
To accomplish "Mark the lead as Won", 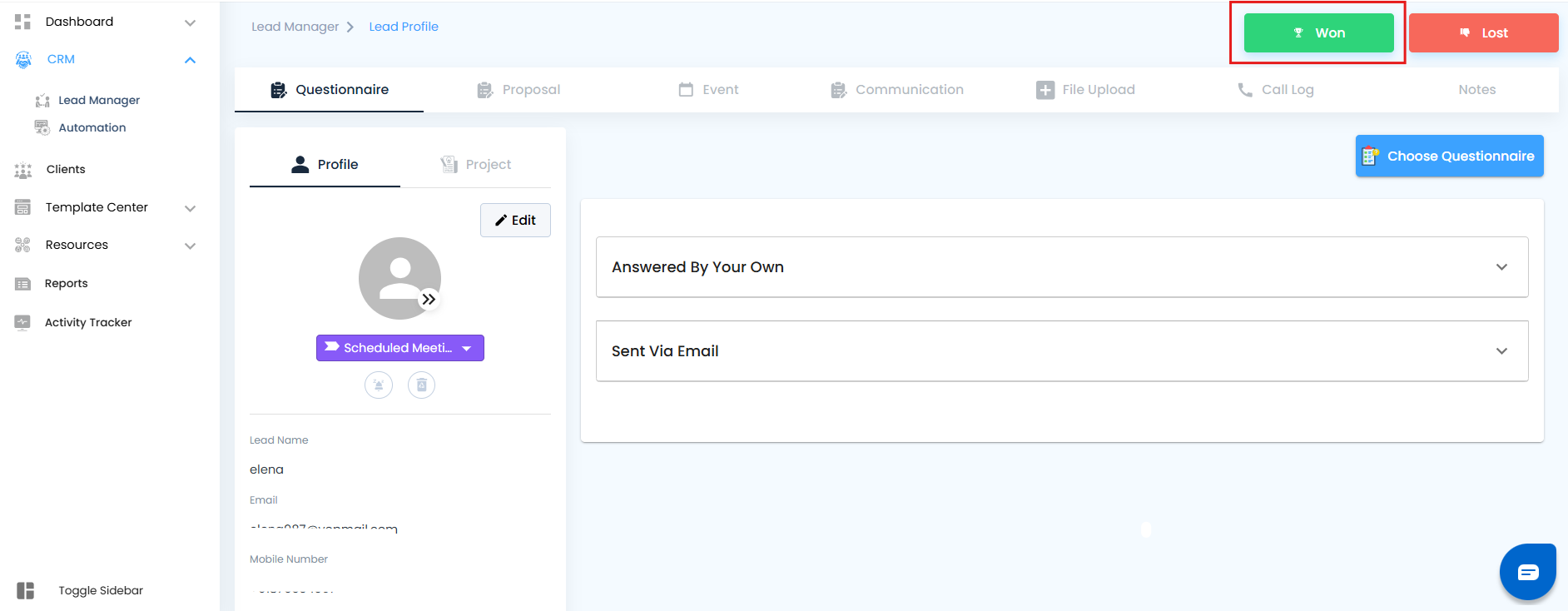I will point(1318,33).
